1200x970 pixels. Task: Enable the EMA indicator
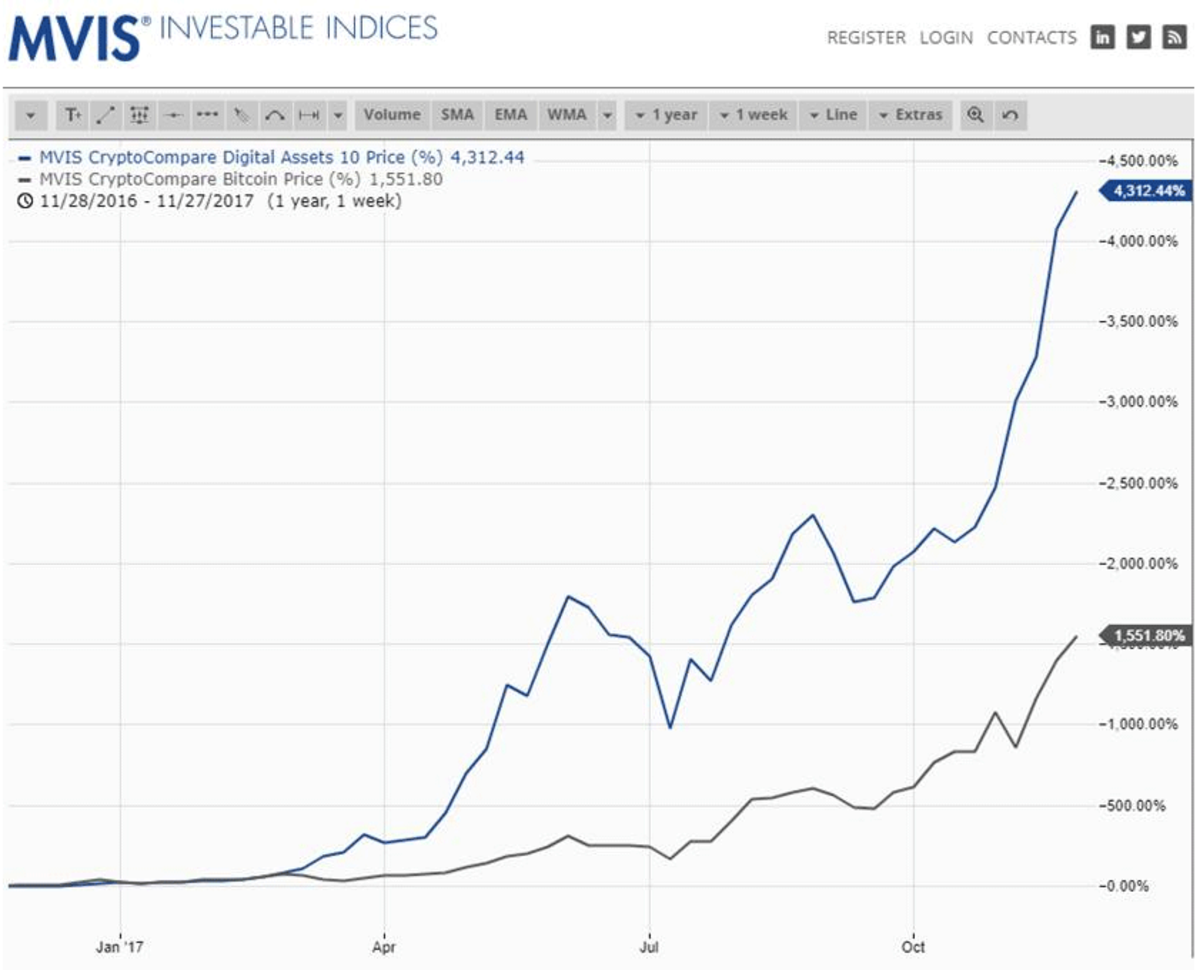510,115
